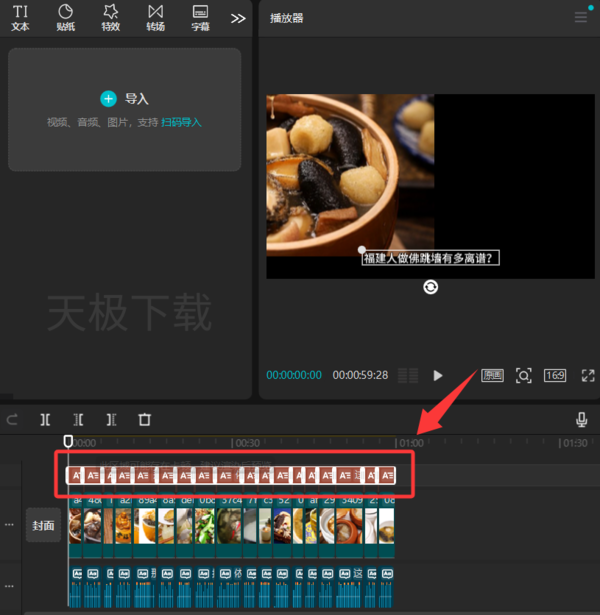Click the rotate handle below the subtitle
Viewport: 600px width, 615px height.
(430, 287)
